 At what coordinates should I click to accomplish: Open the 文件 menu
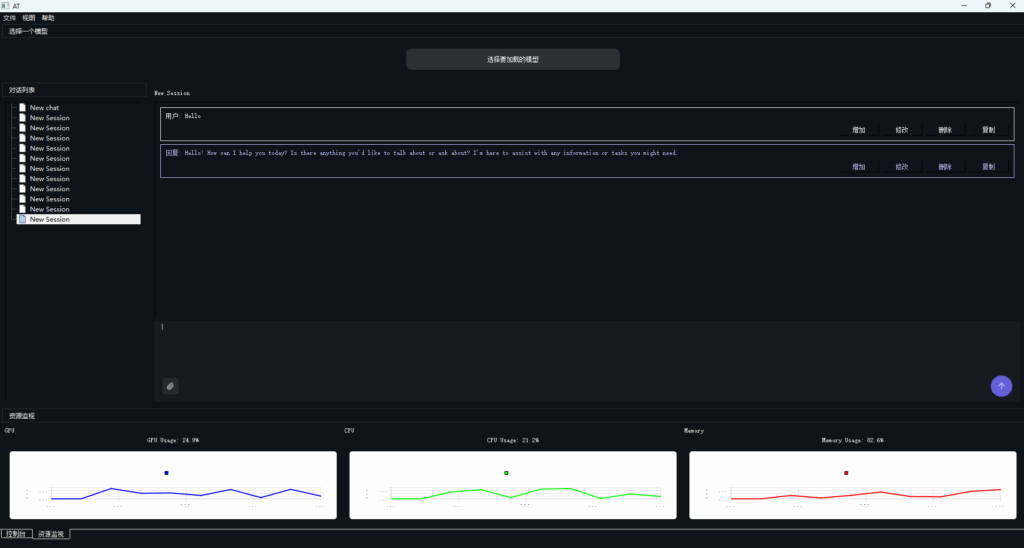click(x=9, y=18)
